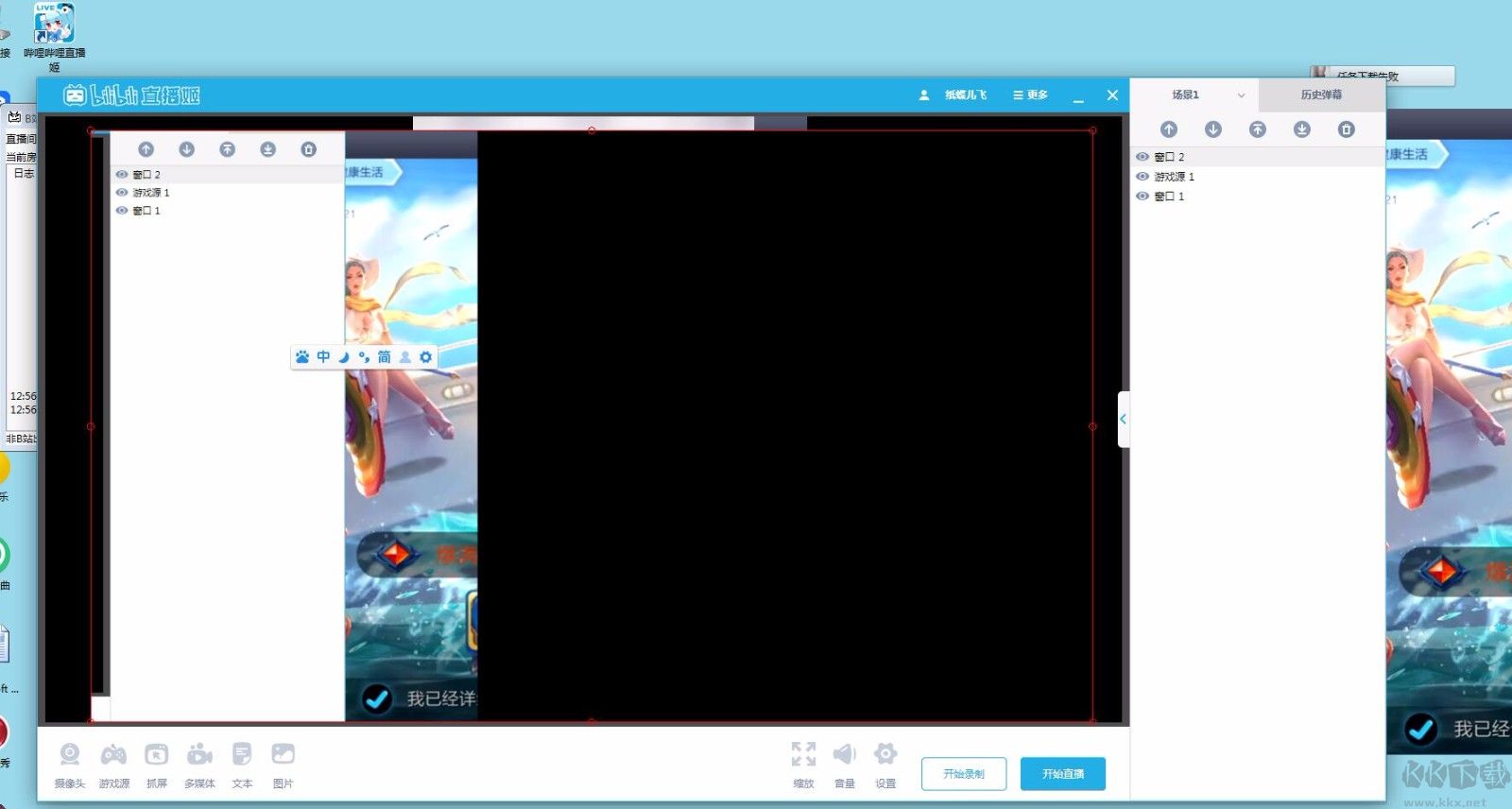Toggle 游戏源 1 visibility in right panel
Viewport: 1512px width, 809px height.
(x=1143, y=177)
